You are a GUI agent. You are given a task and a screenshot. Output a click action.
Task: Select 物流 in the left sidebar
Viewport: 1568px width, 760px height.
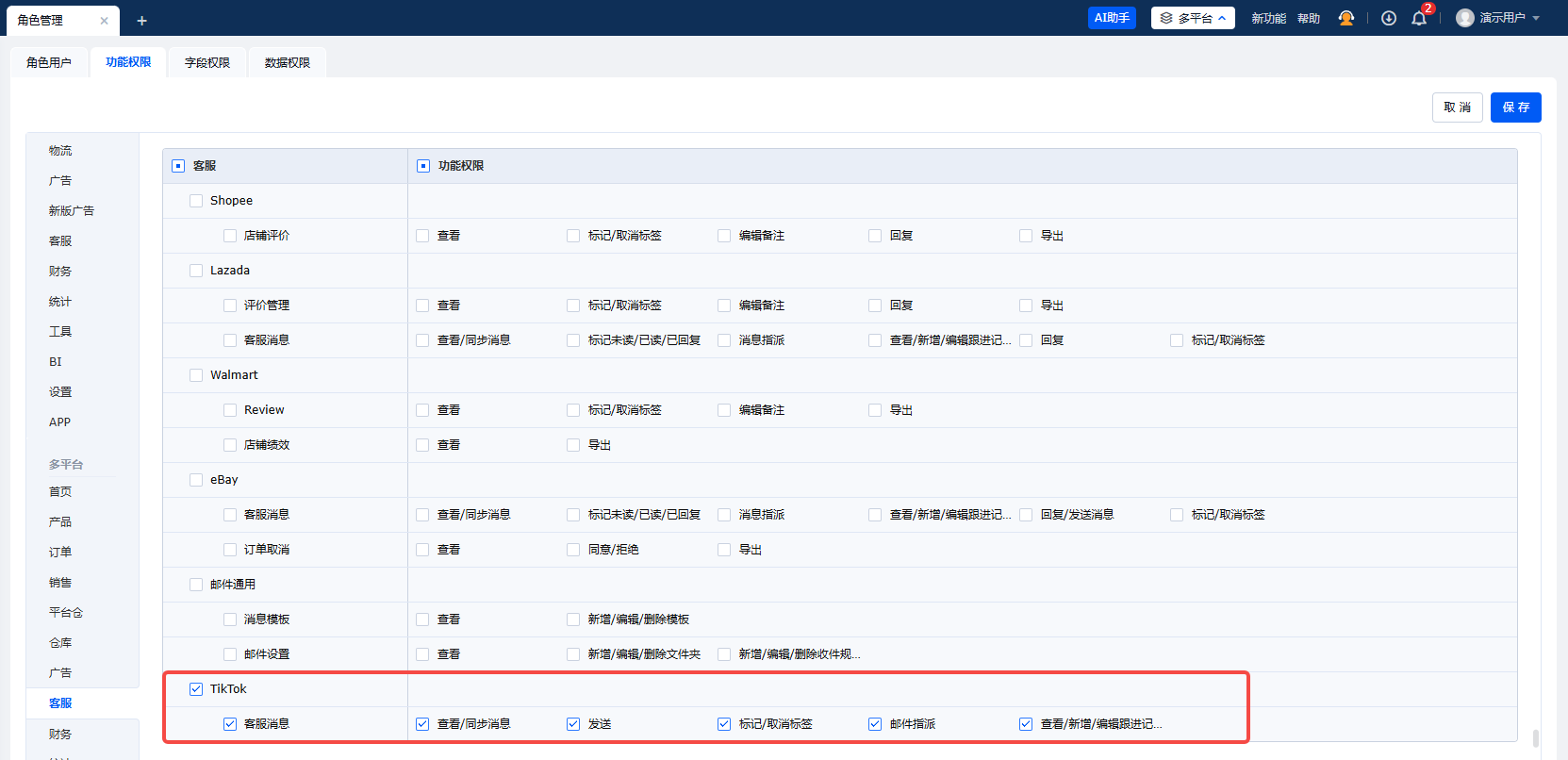(60, 151)
